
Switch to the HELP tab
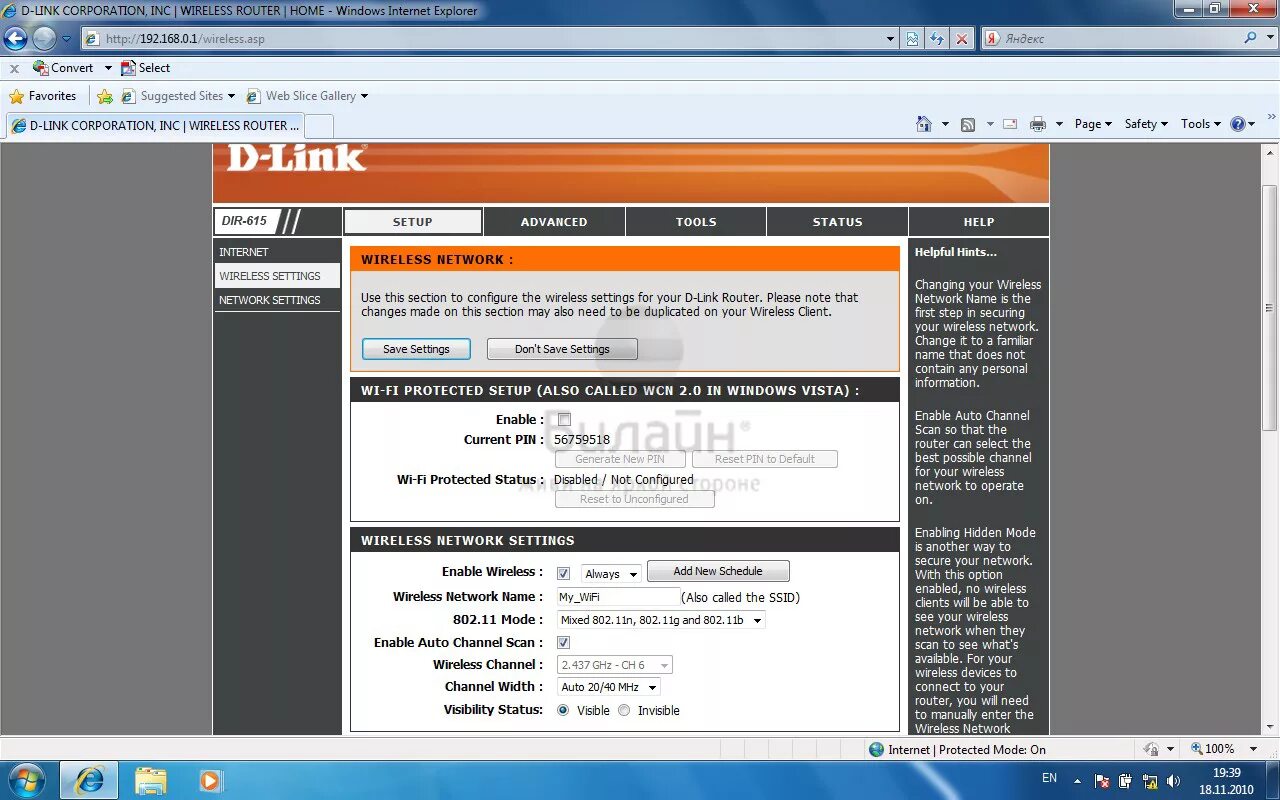pyautogui.click(x=979, y=222)
